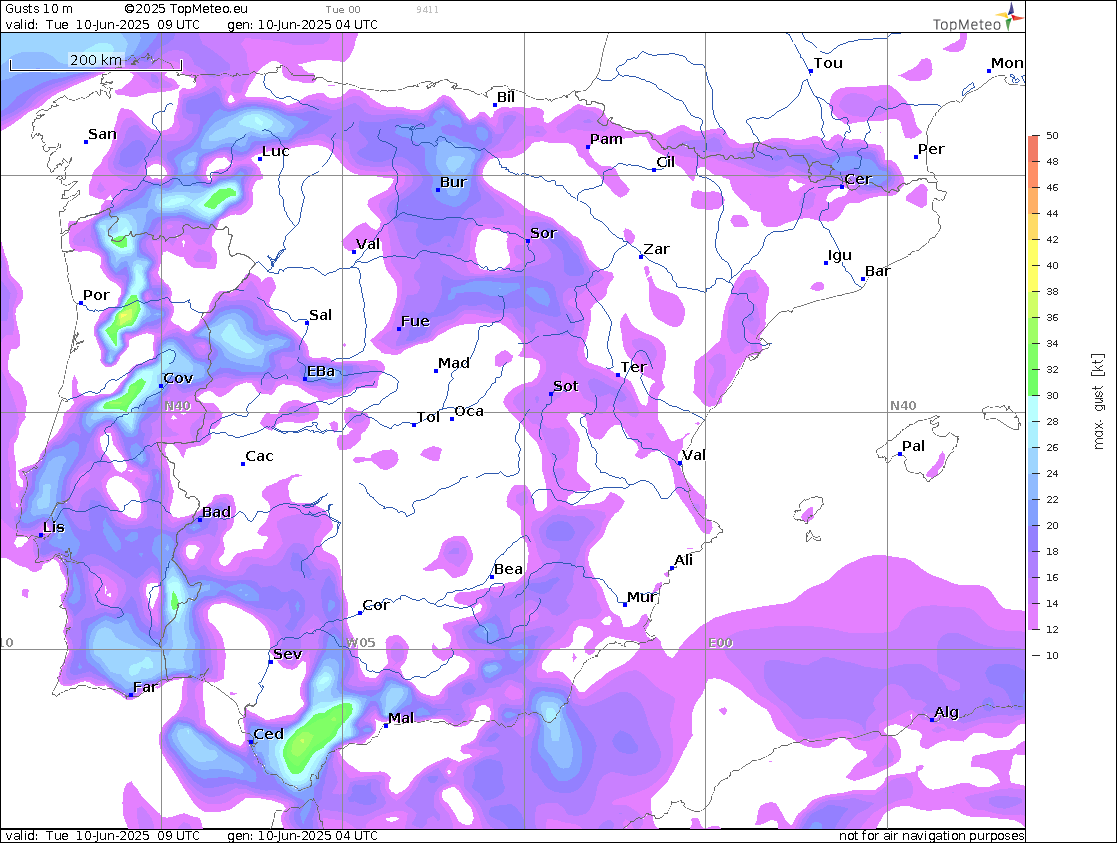Click the 'Por' city label

tap(96, 295)
